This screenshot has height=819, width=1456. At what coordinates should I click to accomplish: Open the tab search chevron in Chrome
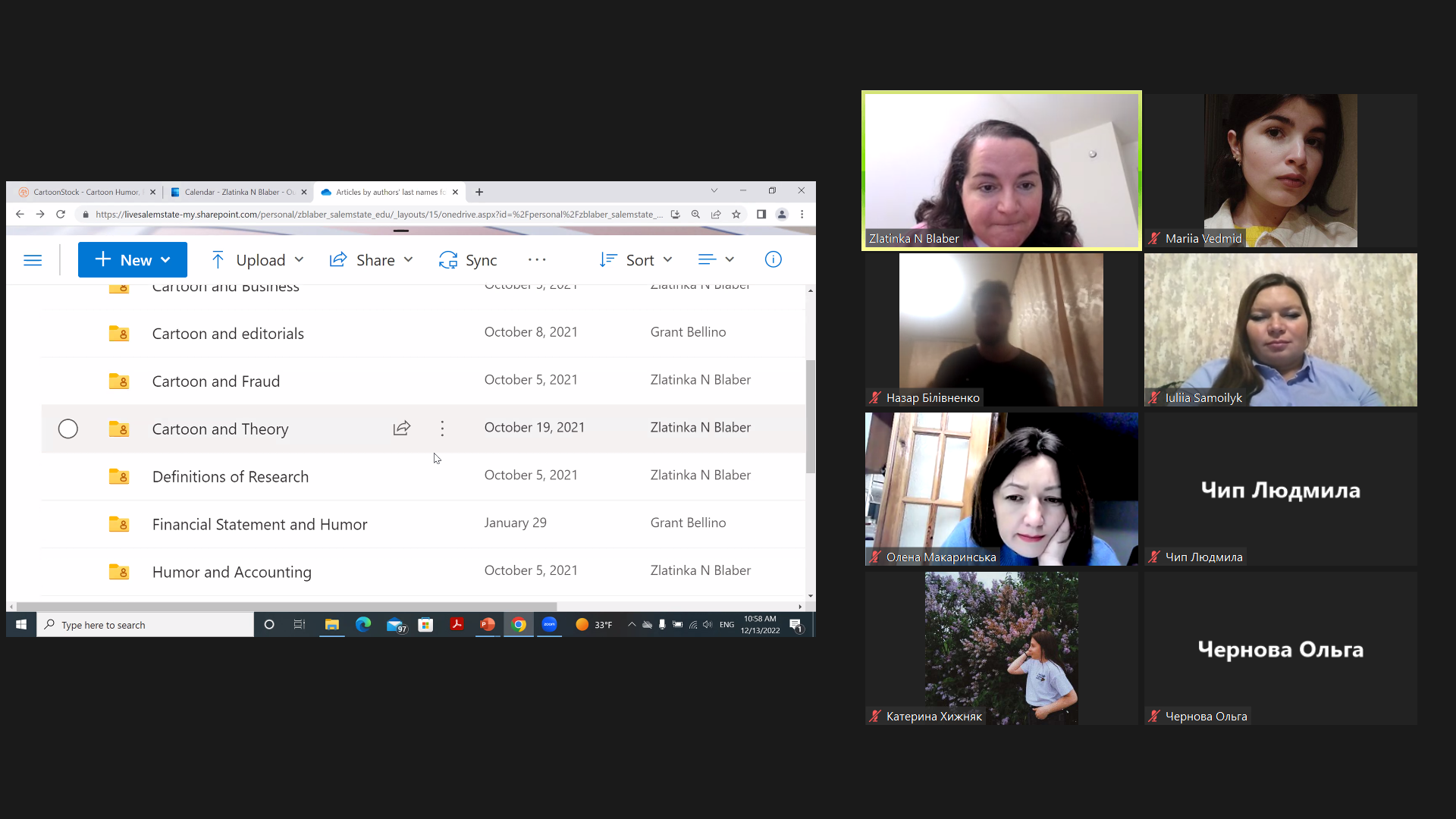[x=714, y=190]
